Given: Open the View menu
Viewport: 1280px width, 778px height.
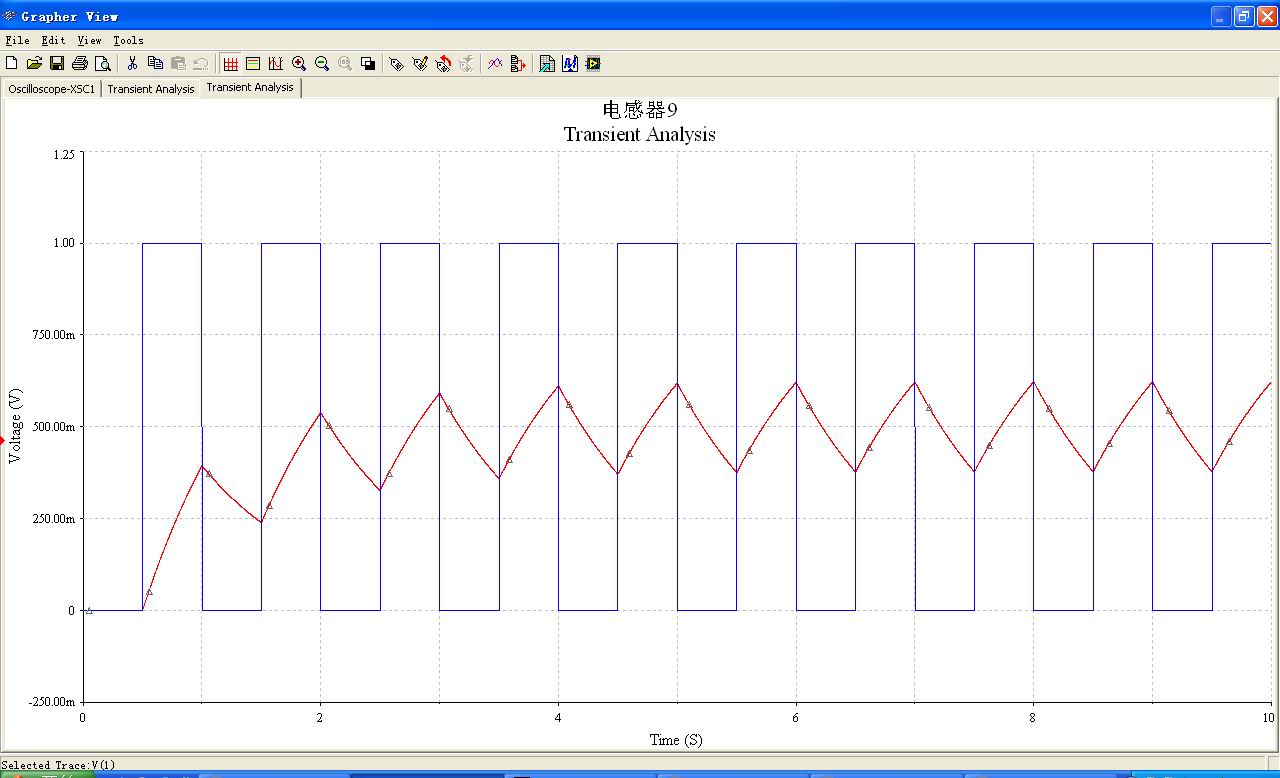Looking at the screenshot, I should coord(90,40).
